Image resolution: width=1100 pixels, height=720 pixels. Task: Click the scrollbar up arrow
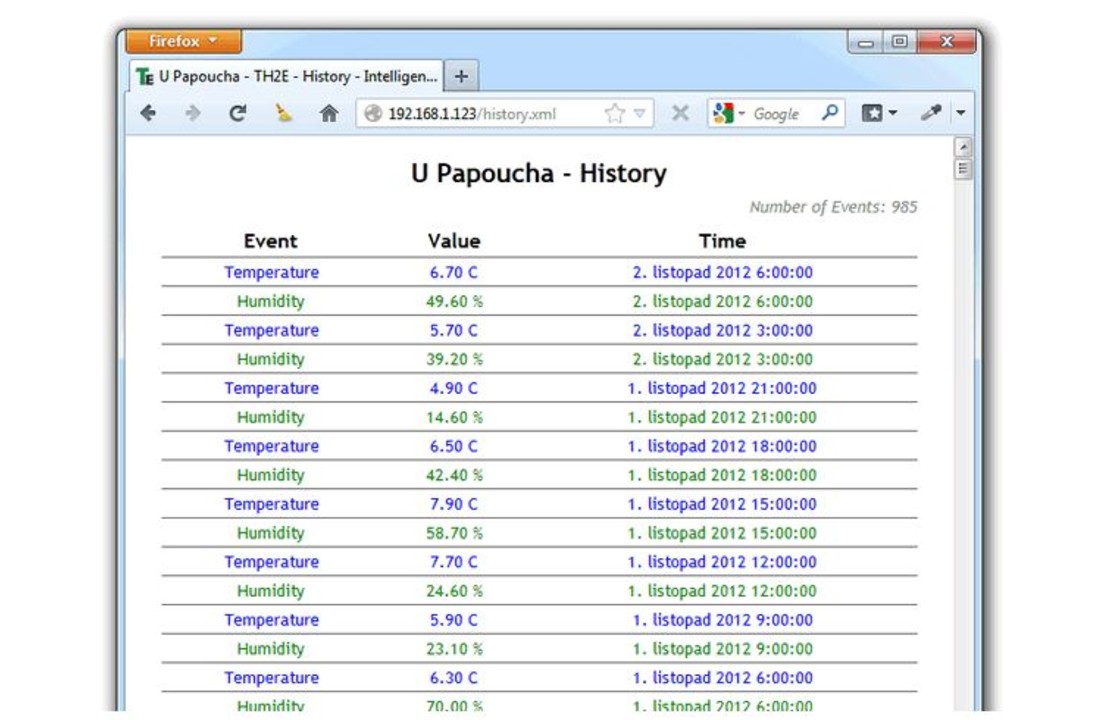963,148
